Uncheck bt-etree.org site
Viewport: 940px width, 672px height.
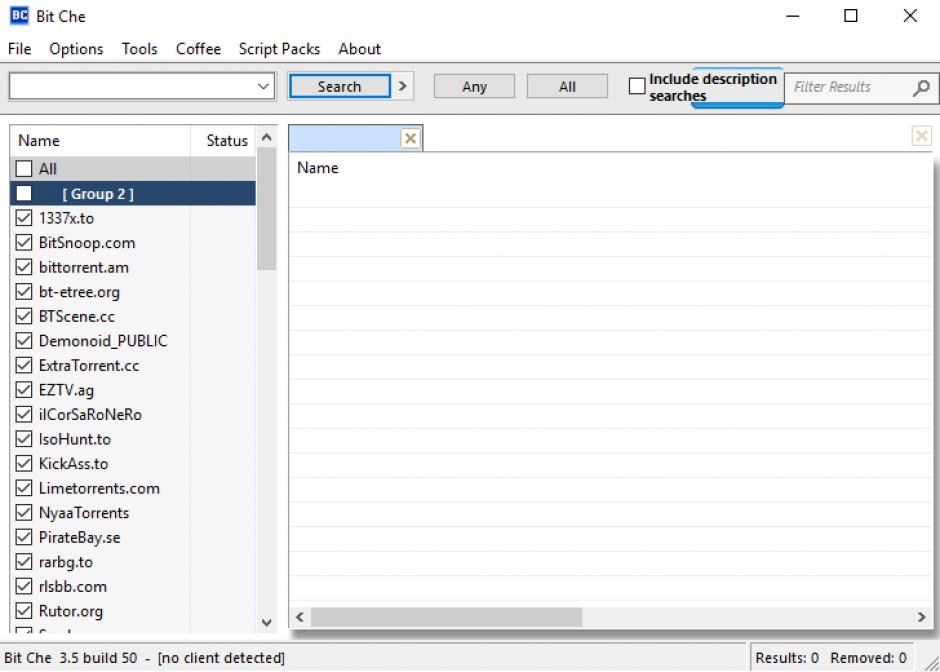pyautogui.click(x=24, y=292)
